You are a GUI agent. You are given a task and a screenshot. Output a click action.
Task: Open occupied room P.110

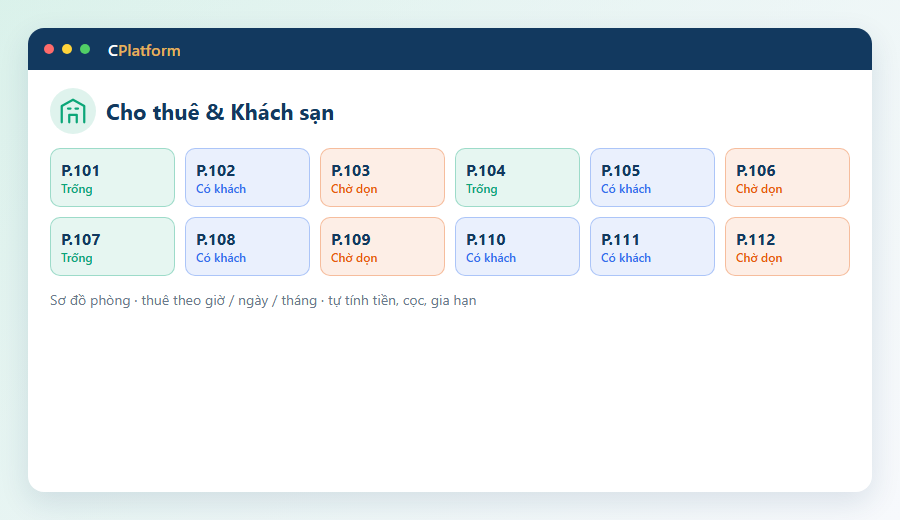pos(517,246)
